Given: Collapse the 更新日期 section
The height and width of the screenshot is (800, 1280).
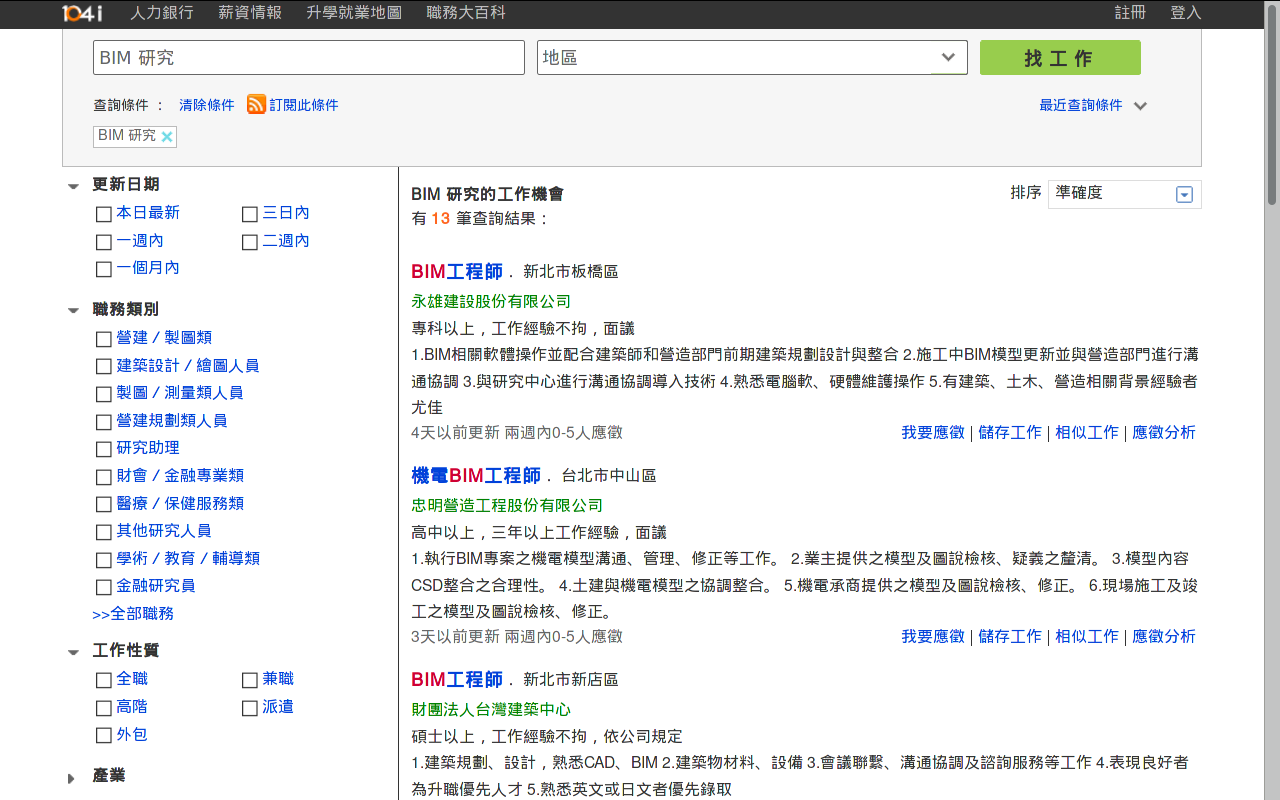Looking at the screenshot, I should [x=73, y=186].
